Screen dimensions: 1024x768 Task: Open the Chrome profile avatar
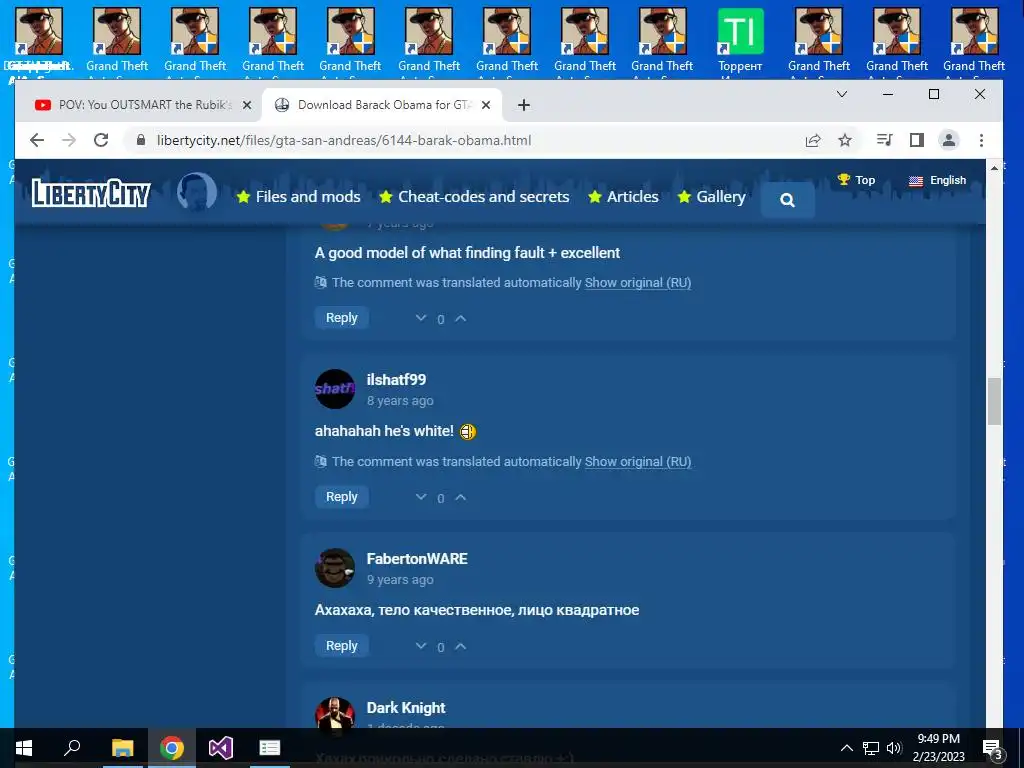(x=949, y=140)
